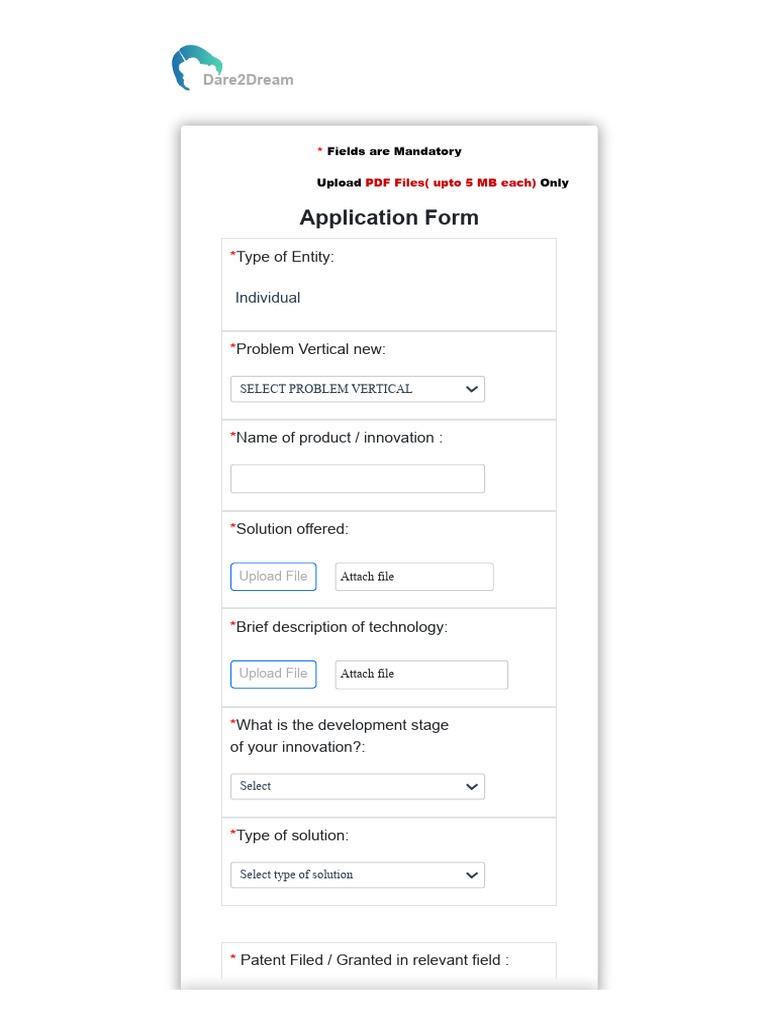Click the Upload PDF Files size notice
The height and width of the screenshot is (1024, 768).
(x=443, y=183)
